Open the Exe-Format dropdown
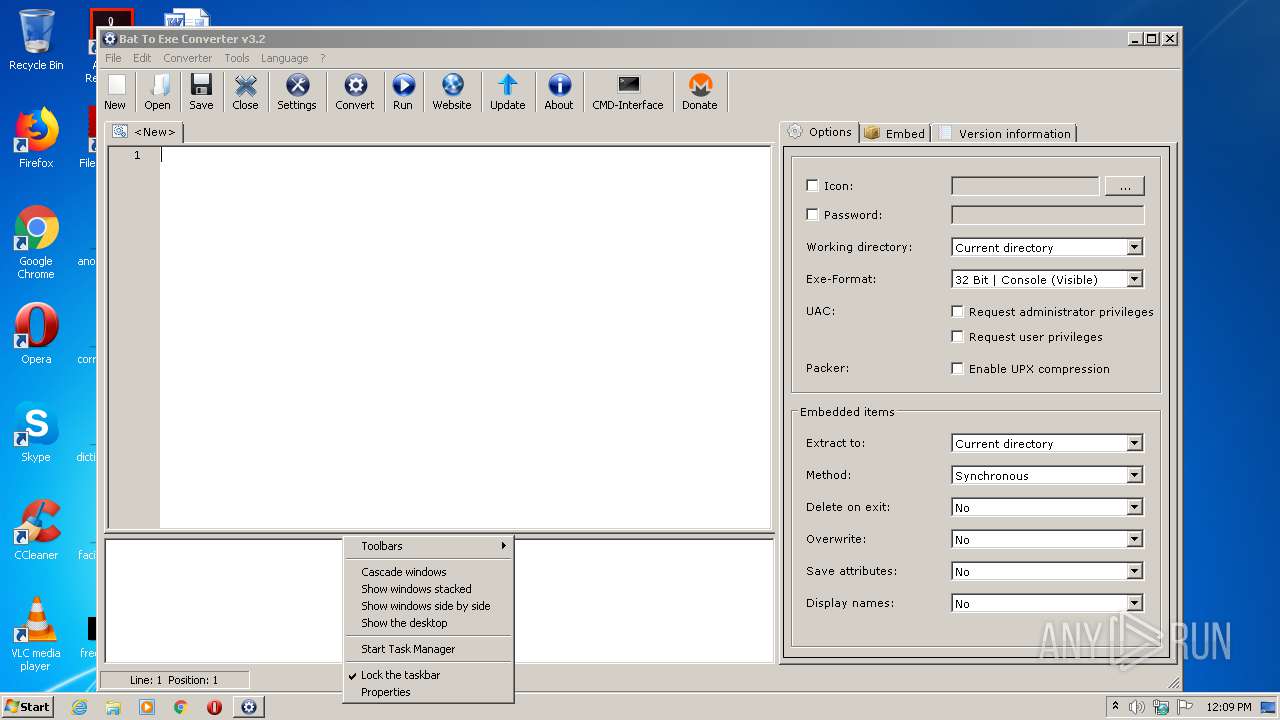 [x=1047, y=279]
